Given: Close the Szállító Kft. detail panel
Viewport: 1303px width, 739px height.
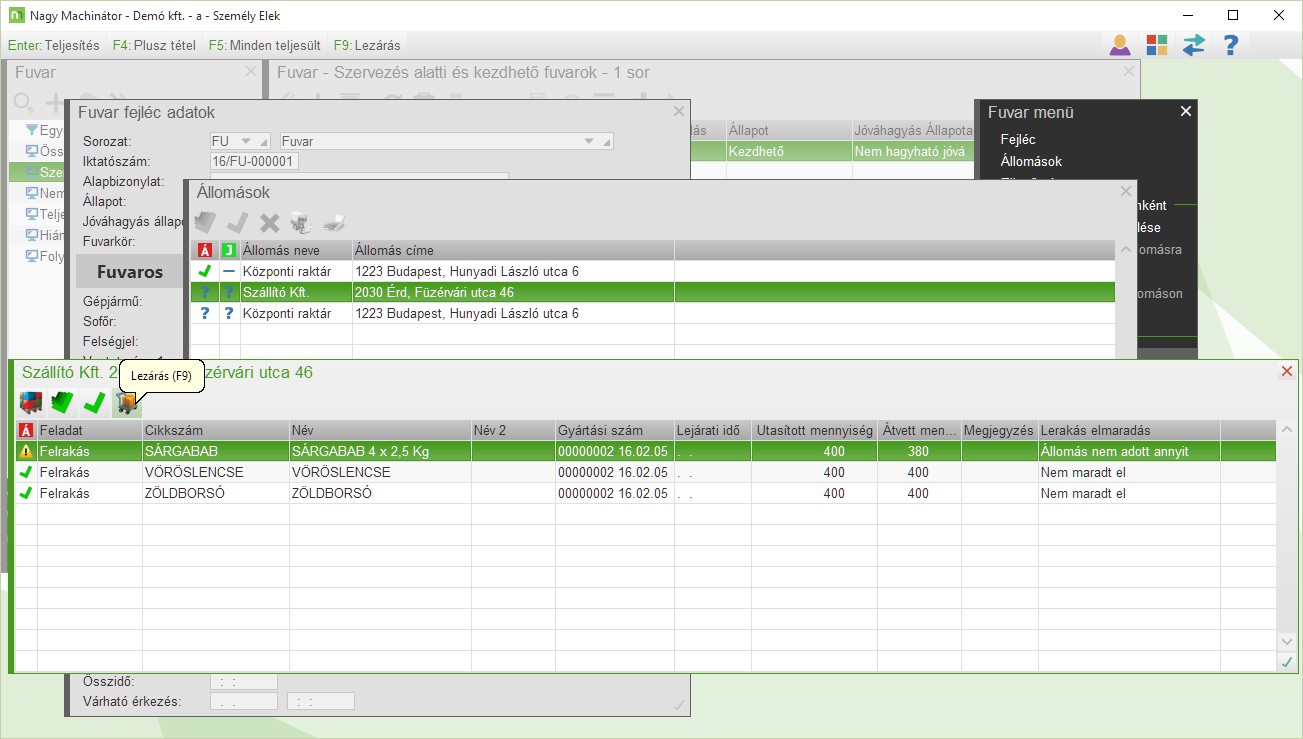Looking at the screenshot, I should [x=1287, y=371].
